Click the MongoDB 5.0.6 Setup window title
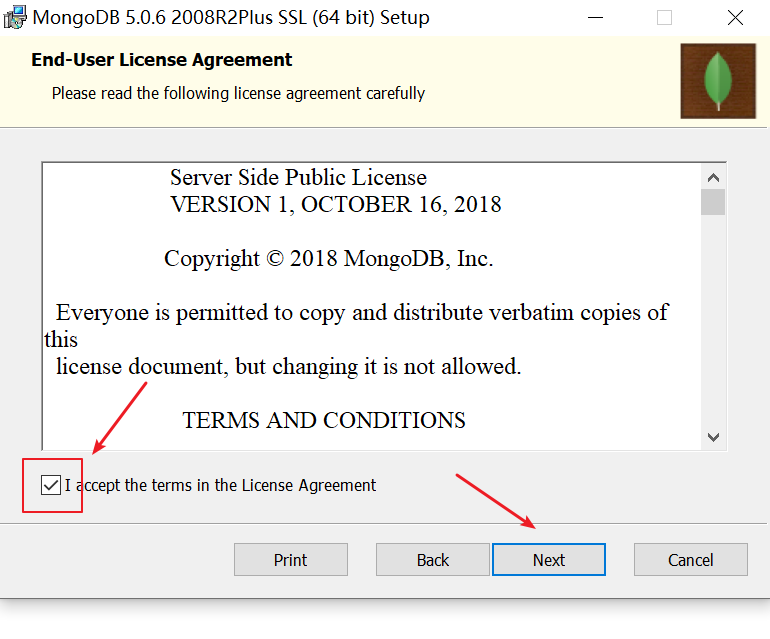Image resolution: width=770 pixels, height=639 pixels. pos(231,18)
